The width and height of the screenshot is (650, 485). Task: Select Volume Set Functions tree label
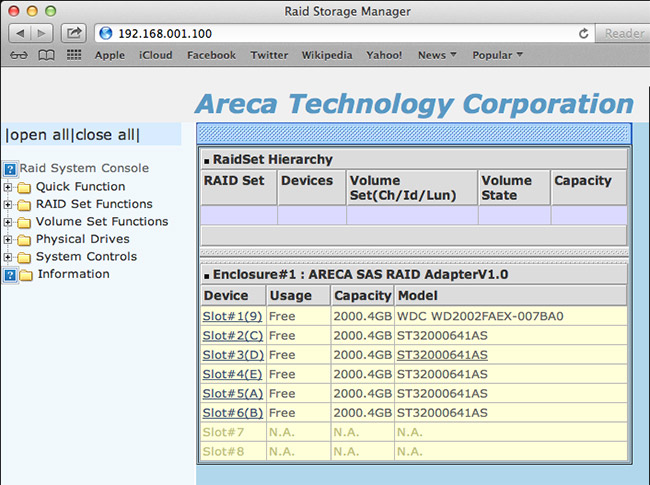click(102, 221)
